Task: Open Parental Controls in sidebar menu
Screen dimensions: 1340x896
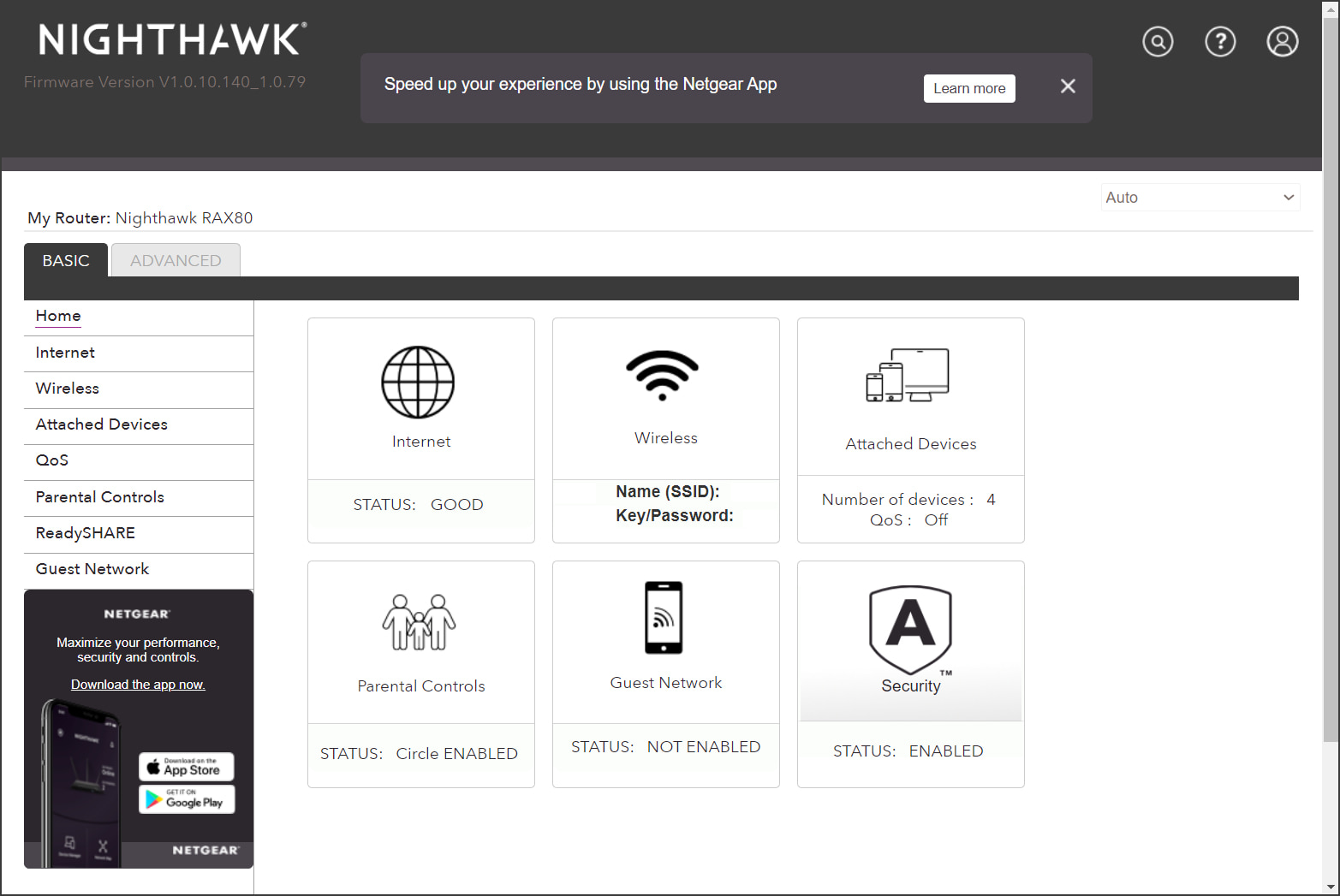Action: coord(139,497)
